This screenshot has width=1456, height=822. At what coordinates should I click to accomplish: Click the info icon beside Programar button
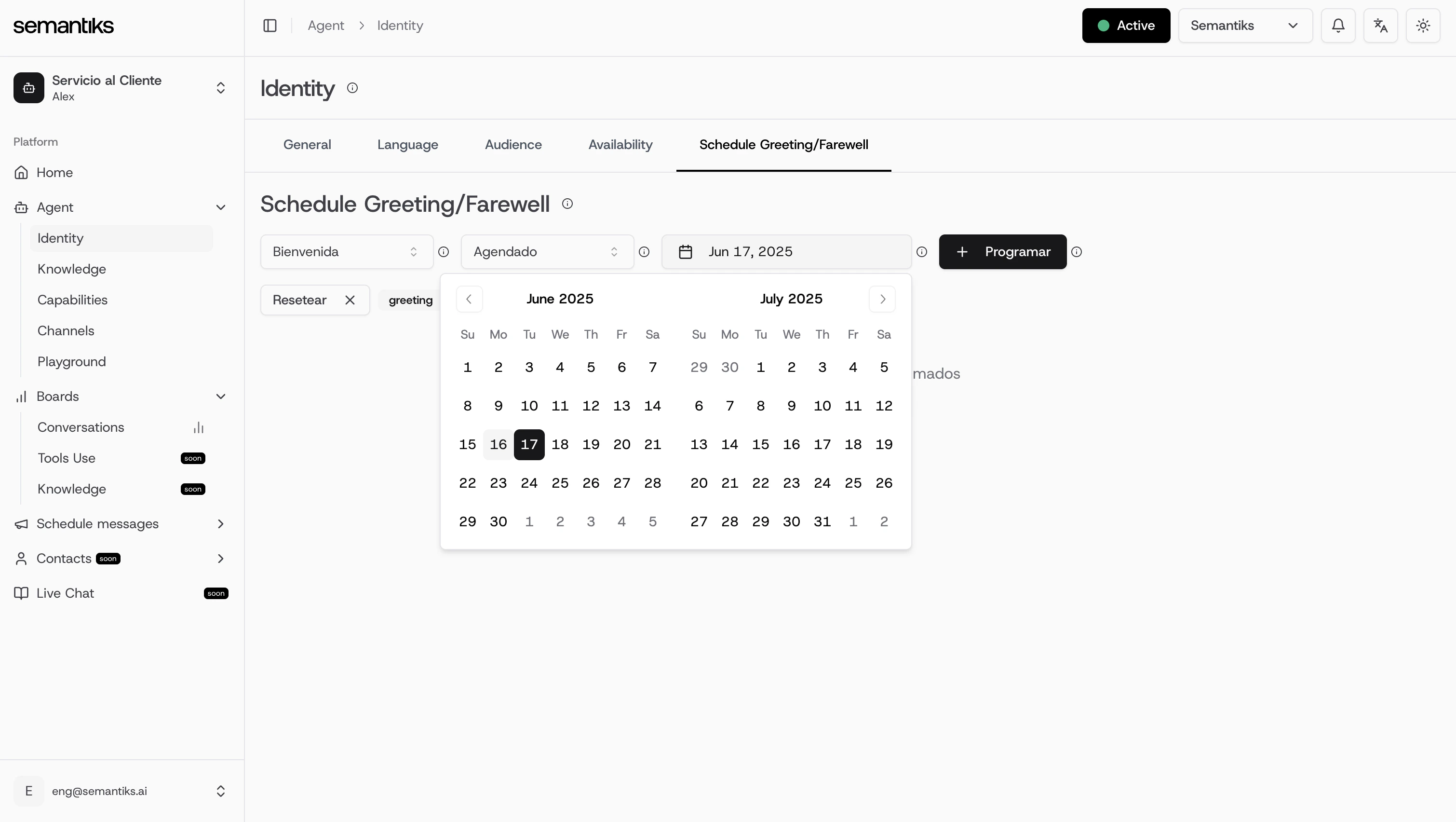tap(1076, 252)
